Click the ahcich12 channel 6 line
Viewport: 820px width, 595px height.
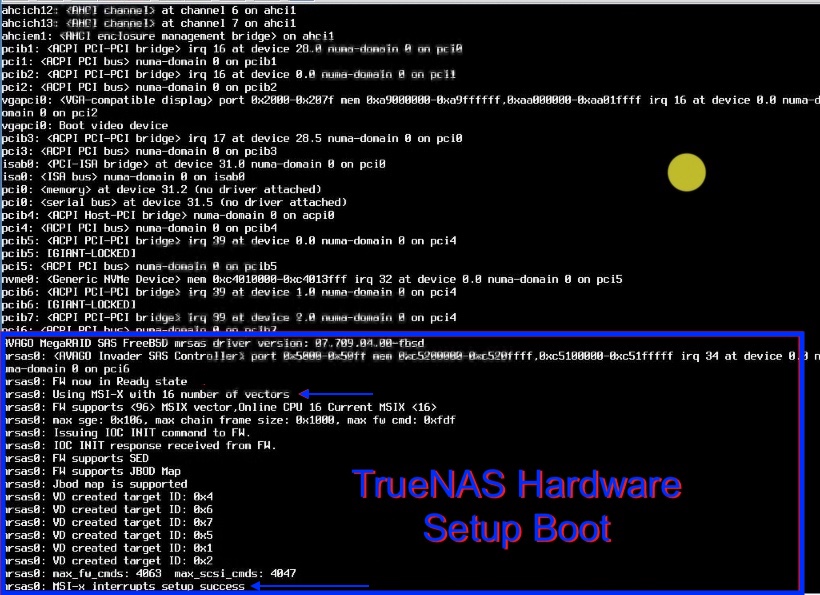(149, 10)
